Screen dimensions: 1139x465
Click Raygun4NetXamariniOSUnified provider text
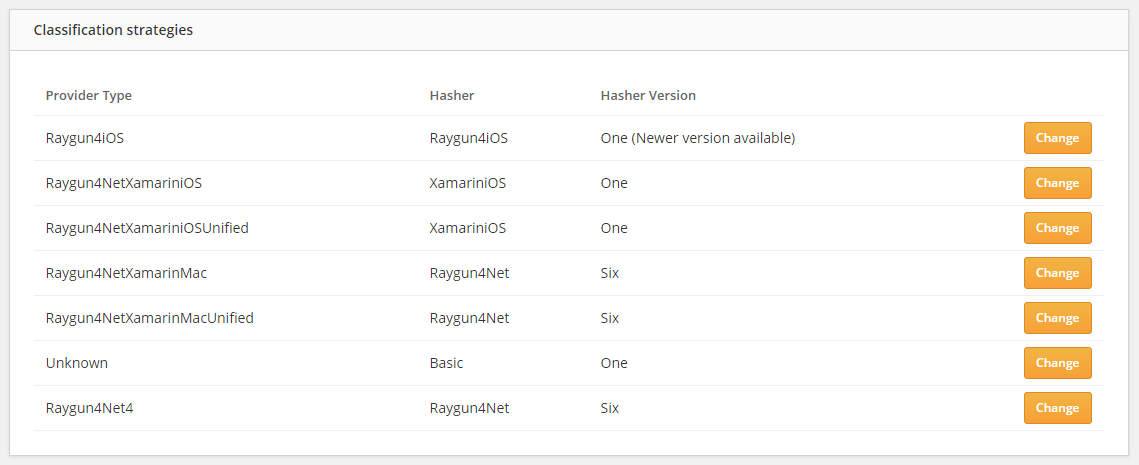[147, 228]
